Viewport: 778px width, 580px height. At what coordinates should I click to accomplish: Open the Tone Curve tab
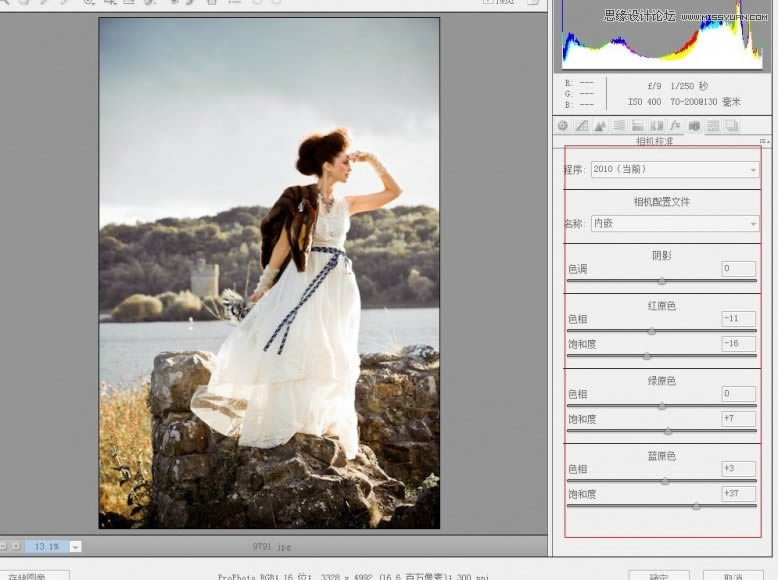(582, 126)
